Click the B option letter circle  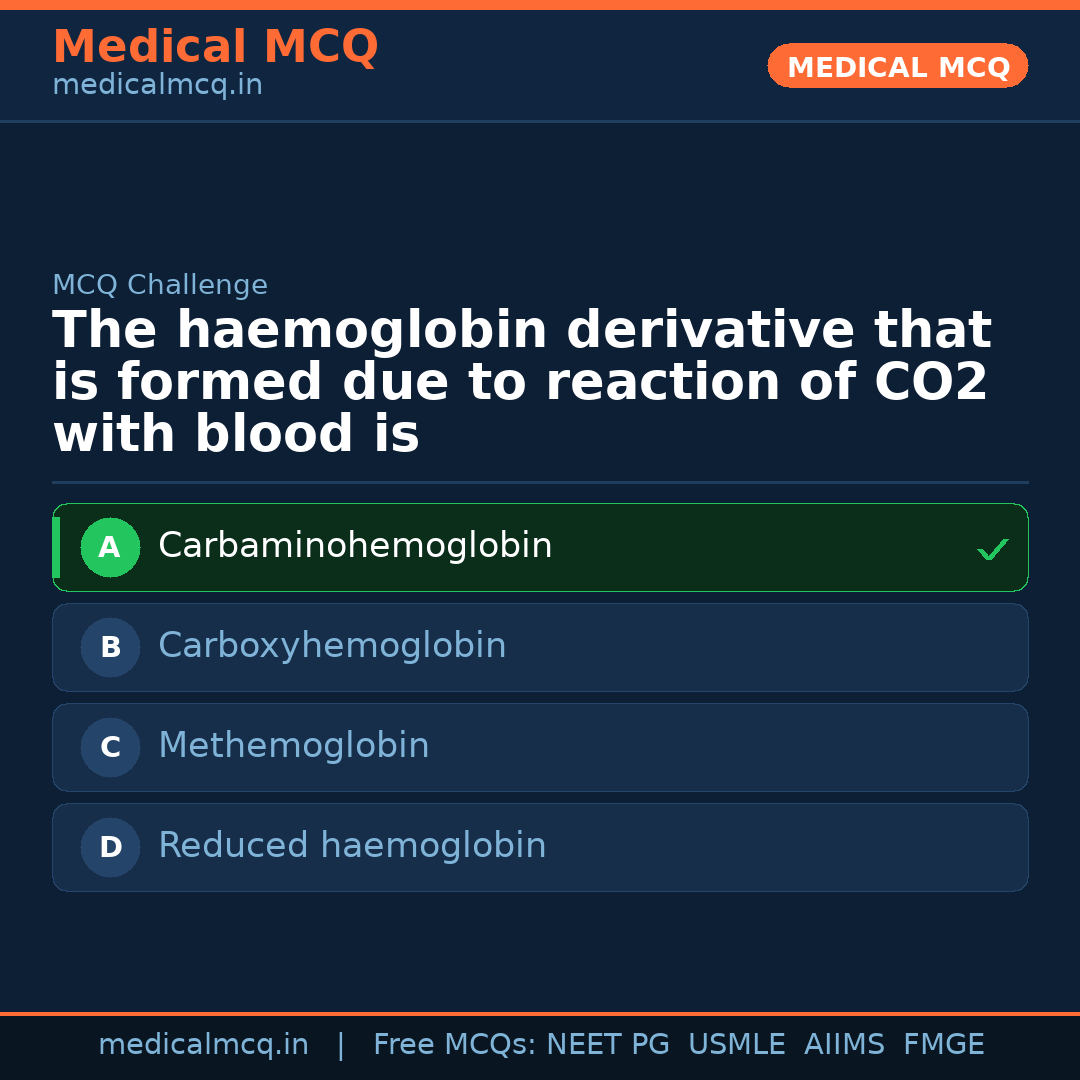pos(110,647)
